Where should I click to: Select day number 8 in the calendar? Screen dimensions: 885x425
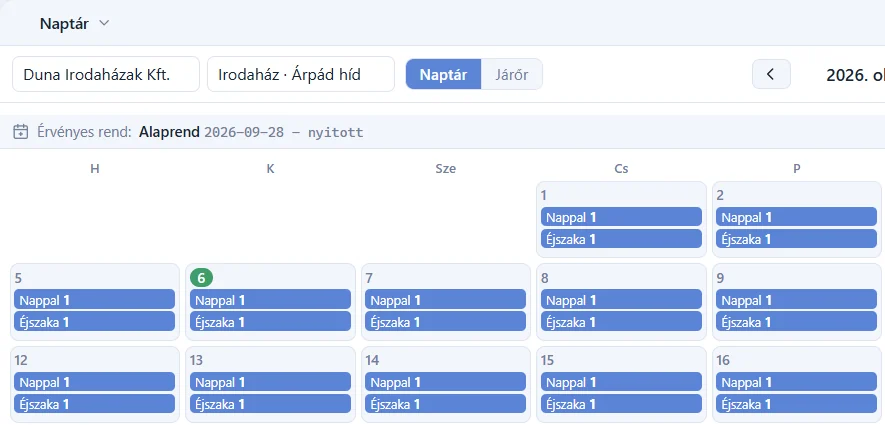point(544,278)
